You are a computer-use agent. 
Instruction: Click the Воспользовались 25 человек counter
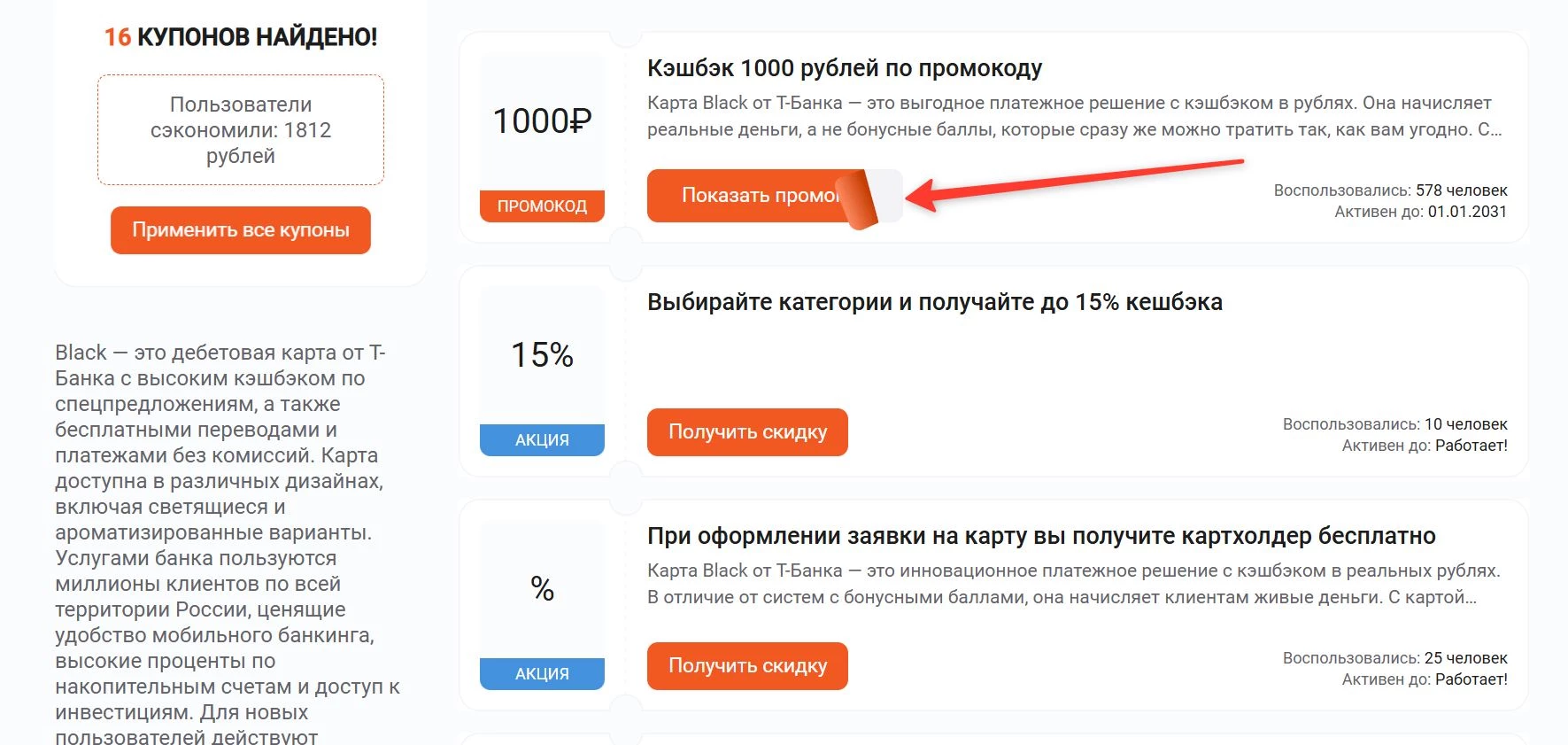pyautogui.click(x=1394, y=658)
